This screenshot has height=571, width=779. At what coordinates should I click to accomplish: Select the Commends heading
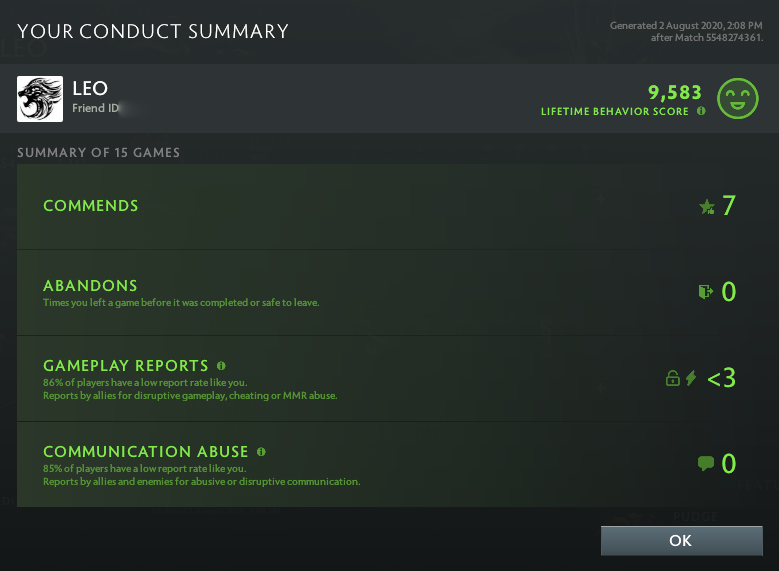91,206
